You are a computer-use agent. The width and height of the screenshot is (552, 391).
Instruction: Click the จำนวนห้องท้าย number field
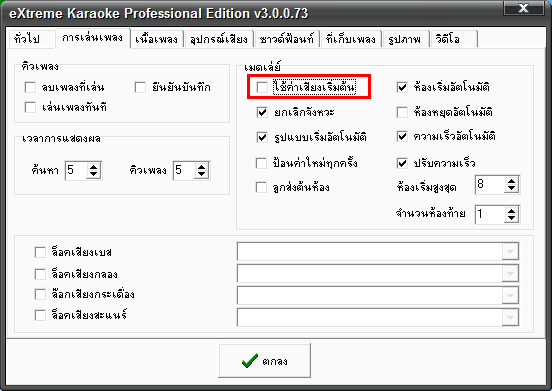pyautogui.click(x=490, y=214)
